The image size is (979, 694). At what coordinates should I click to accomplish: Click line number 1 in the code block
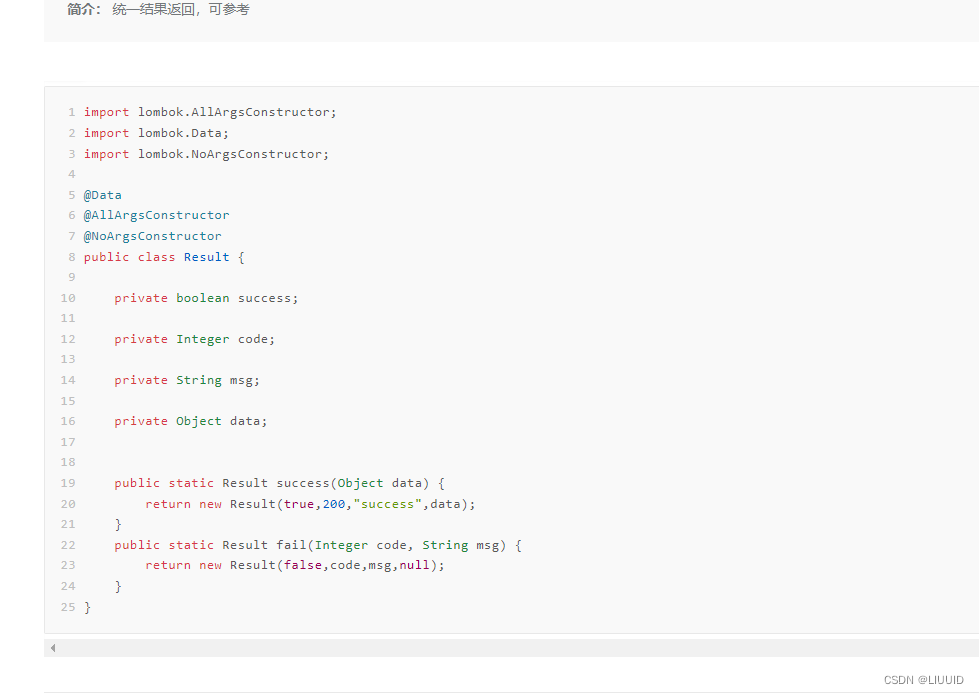tap(71, 111)
